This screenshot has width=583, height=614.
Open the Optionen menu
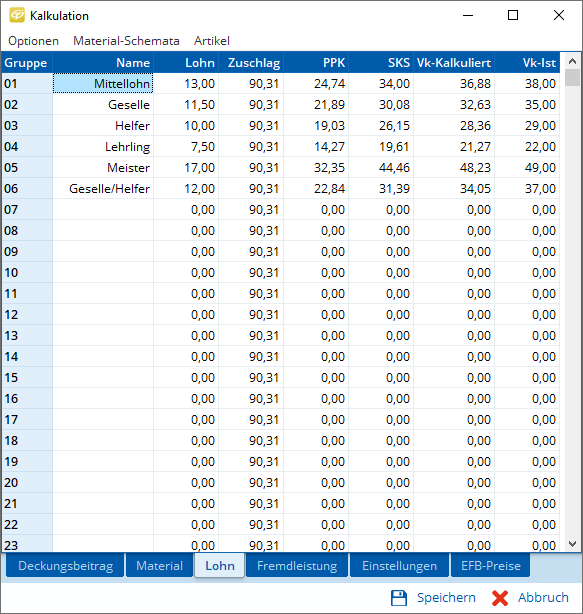pyautogui.click(x=34, y=41)
